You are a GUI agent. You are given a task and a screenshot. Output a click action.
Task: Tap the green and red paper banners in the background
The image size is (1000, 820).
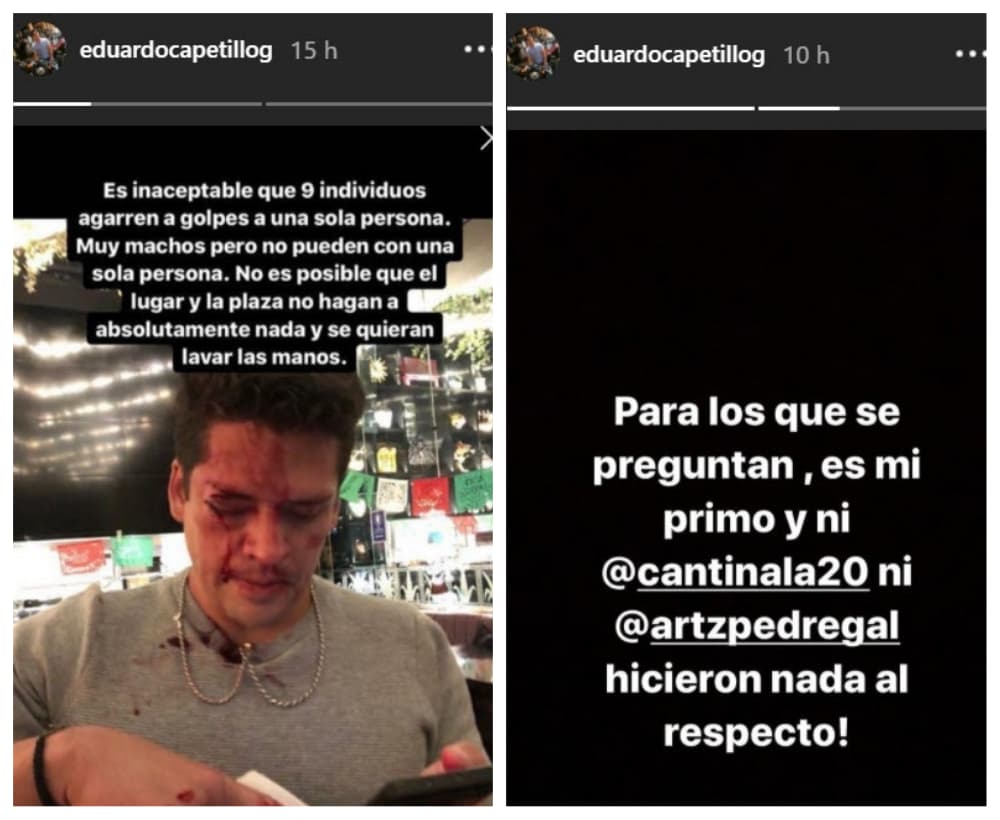click(416, 493)
